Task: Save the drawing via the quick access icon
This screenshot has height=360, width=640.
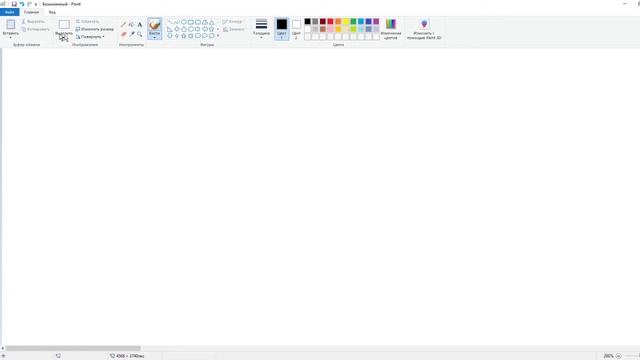Action: (14, 4)
